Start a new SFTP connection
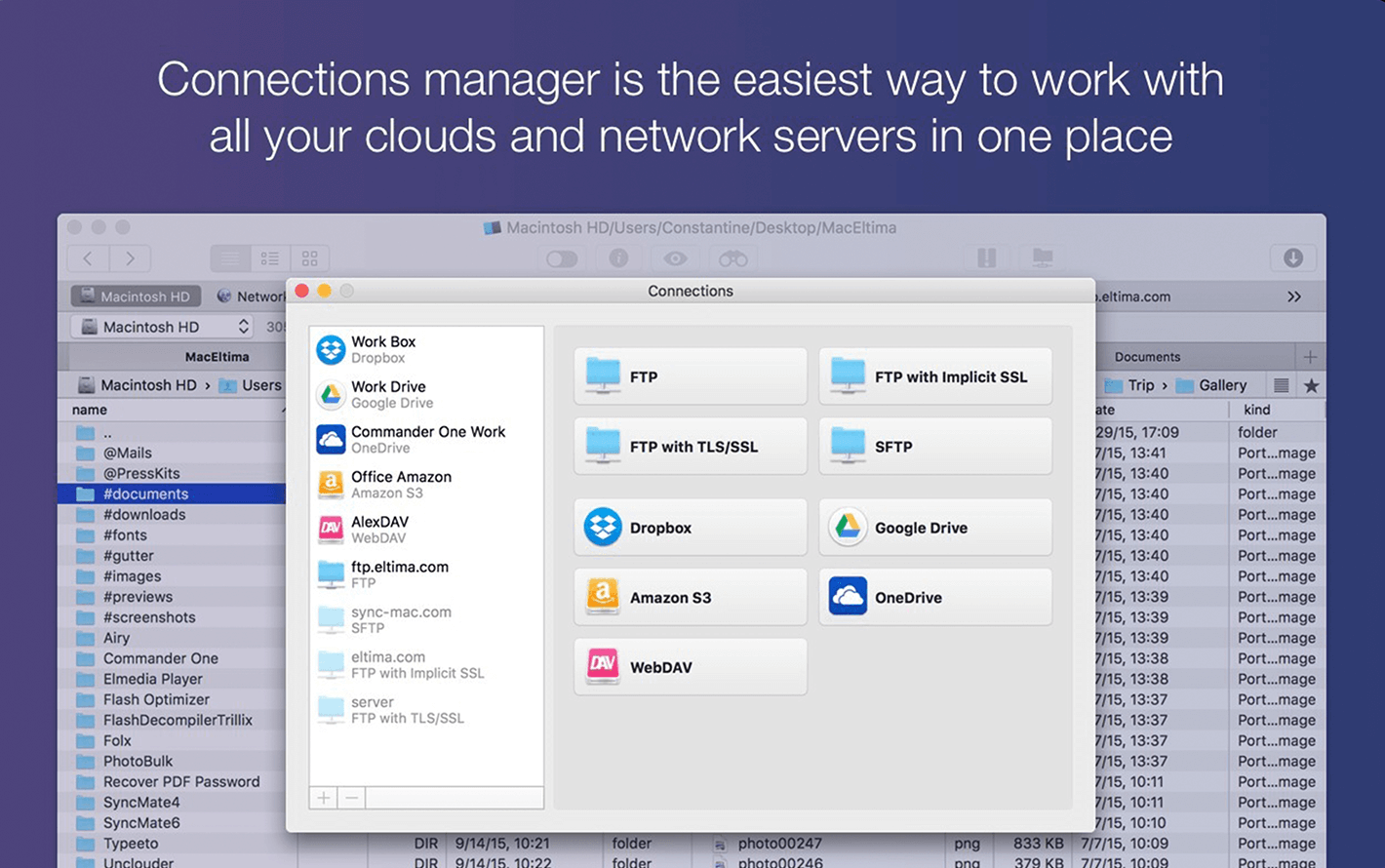The image size is (1385, 868). 935,447
